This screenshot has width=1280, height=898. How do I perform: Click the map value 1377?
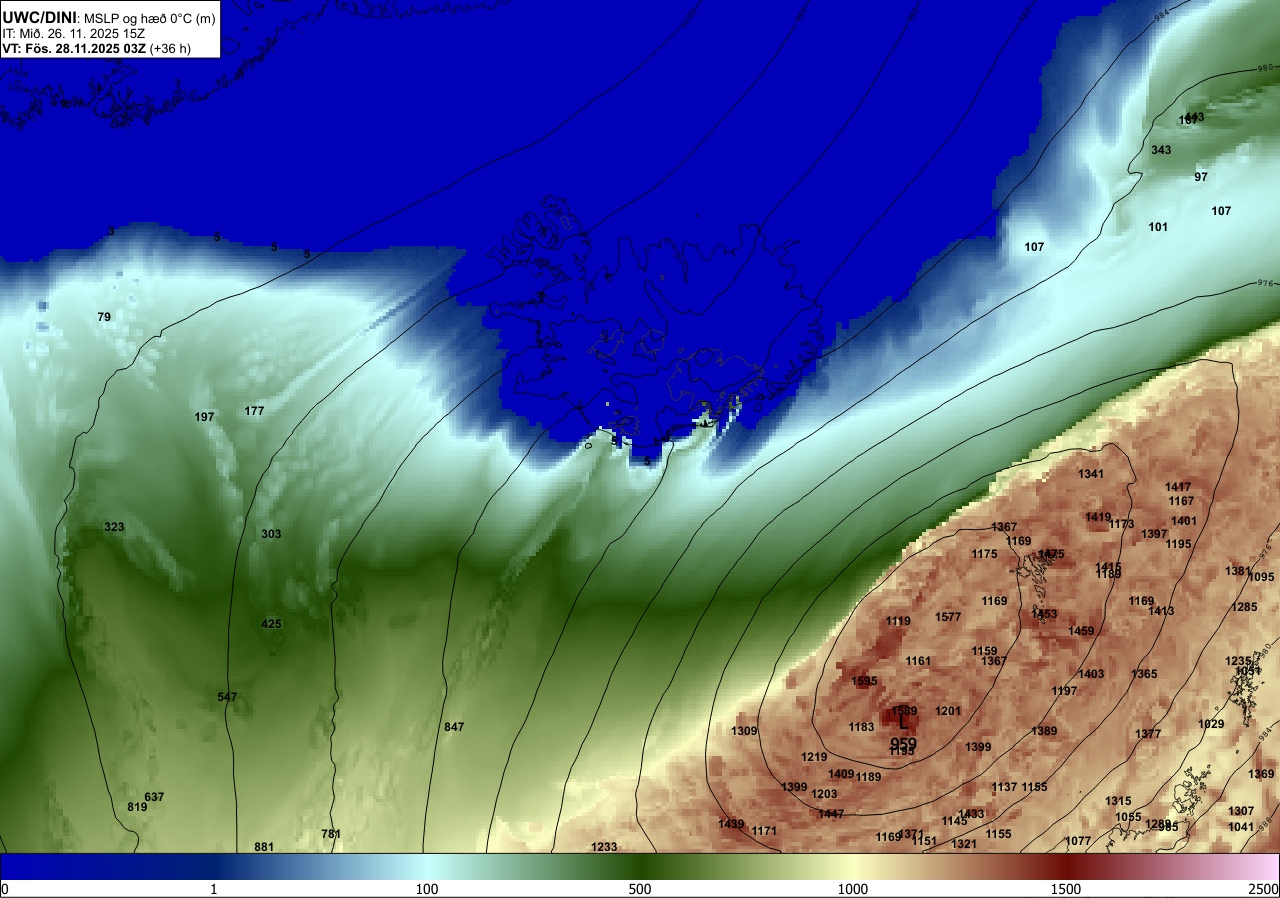tap(1148, 734)
